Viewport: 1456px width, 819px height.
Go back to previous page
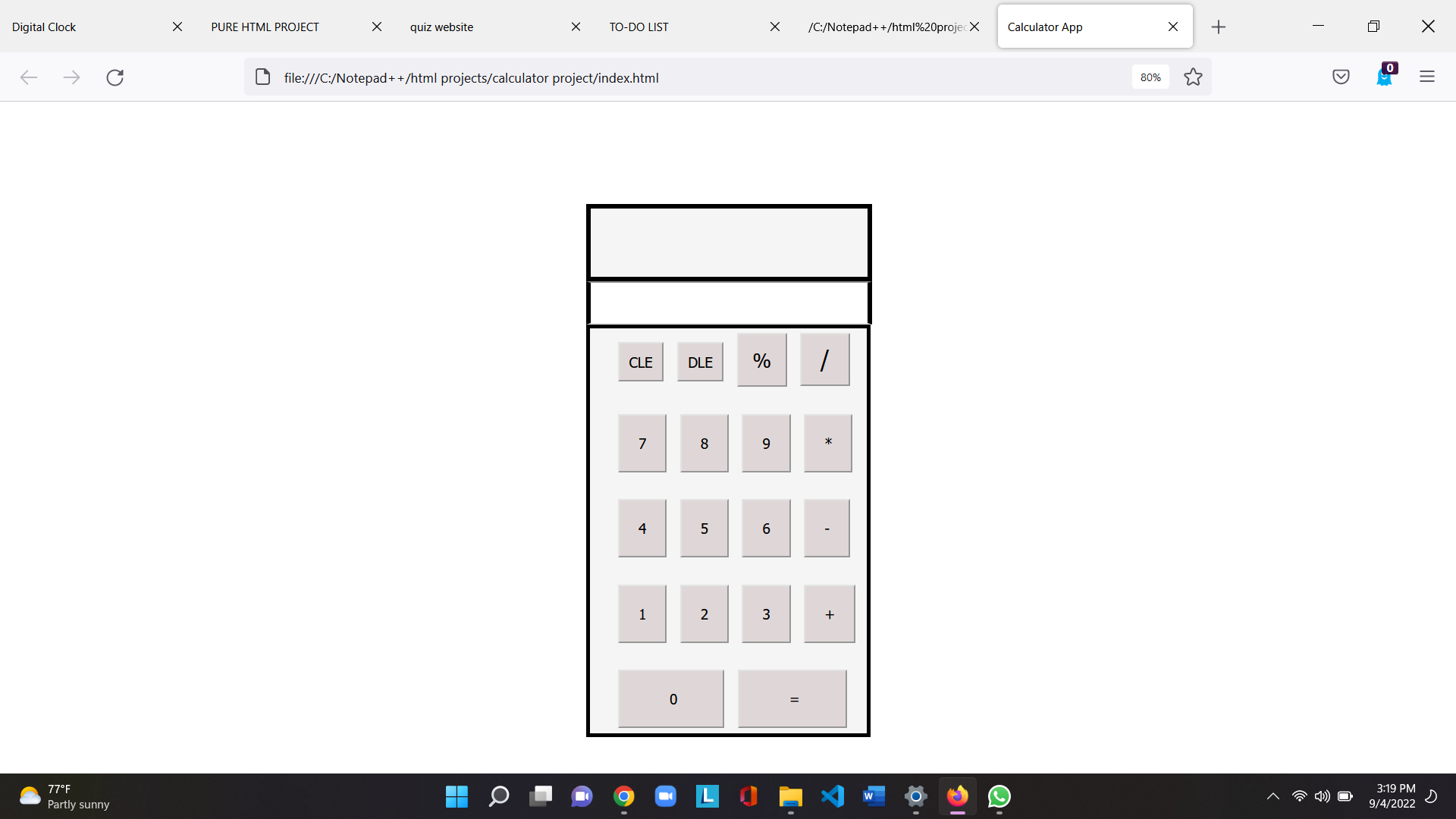coord(29,77)
